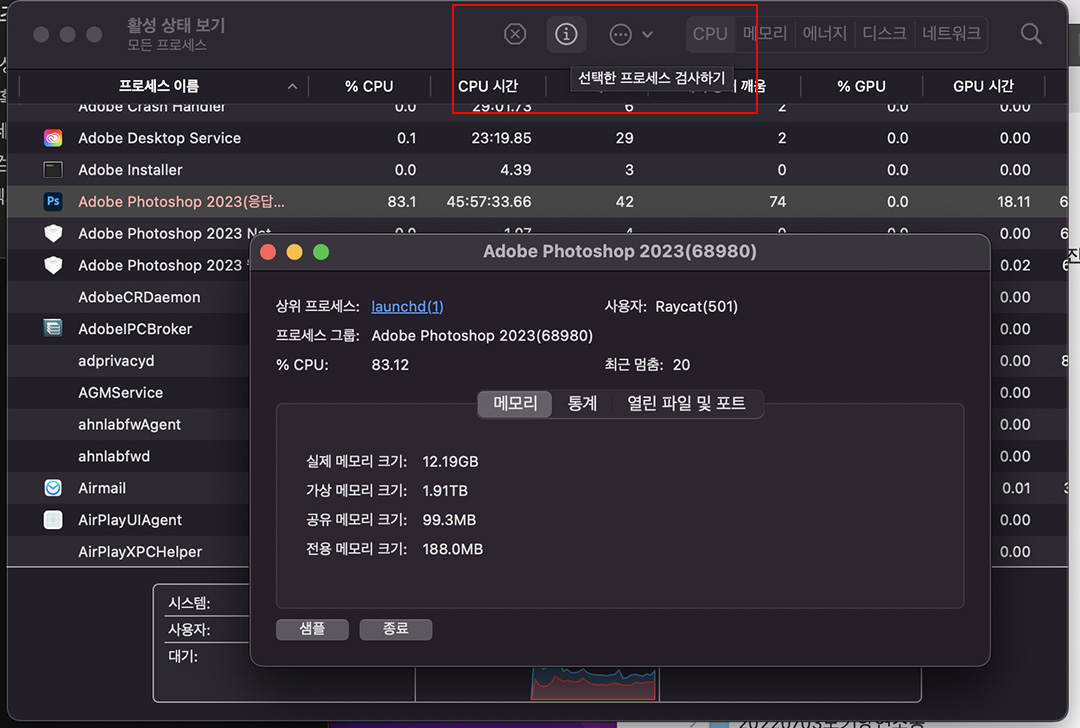Image resolution: width=1080 pixels, height=728 pixels.
Task: Select the ahnlabfwd process
Action: pyautogui.click(x=114, y=456)
